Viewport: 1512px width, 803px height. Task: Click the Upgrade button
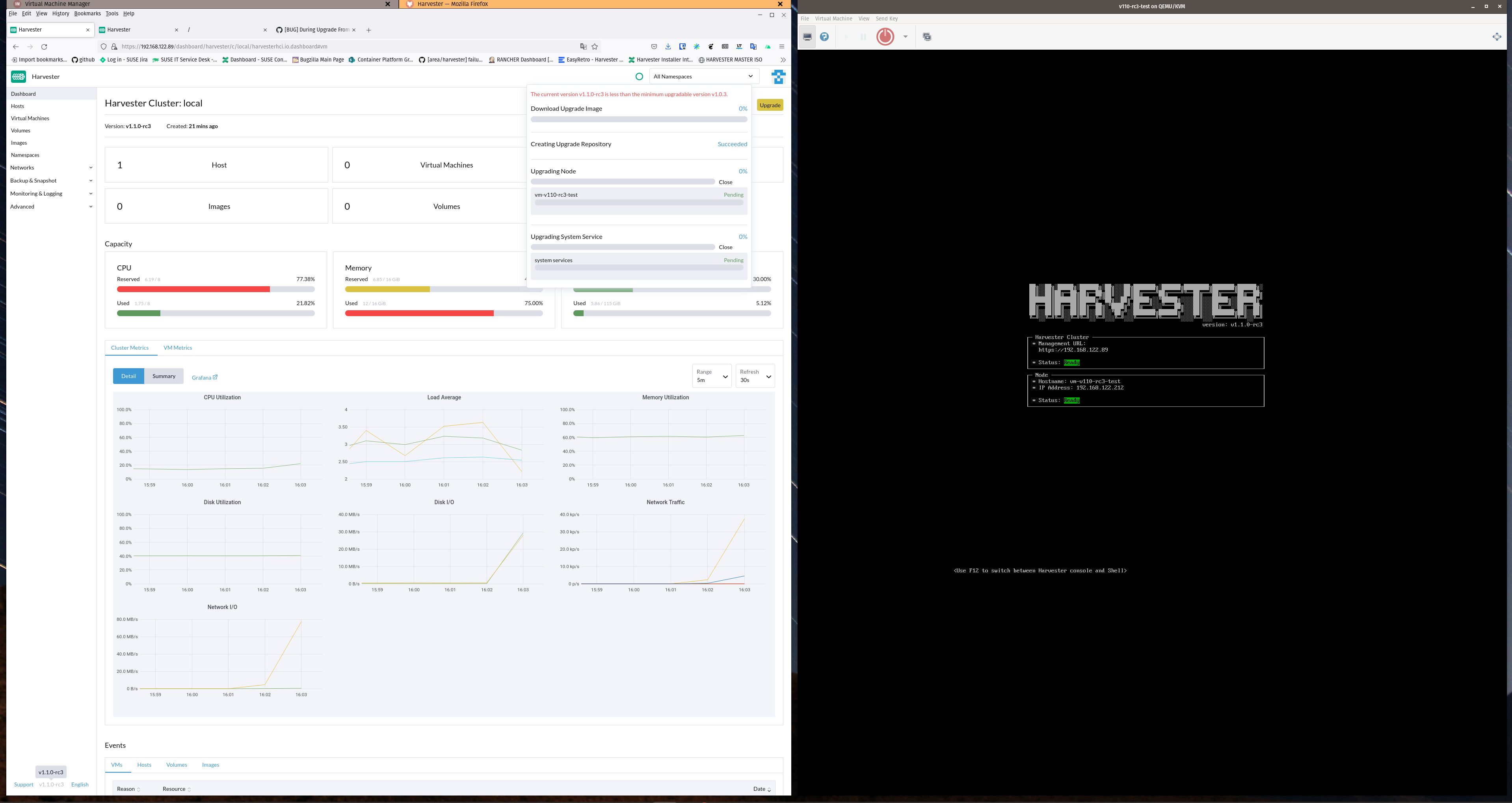pyautogui.click(x=770, y=105)
